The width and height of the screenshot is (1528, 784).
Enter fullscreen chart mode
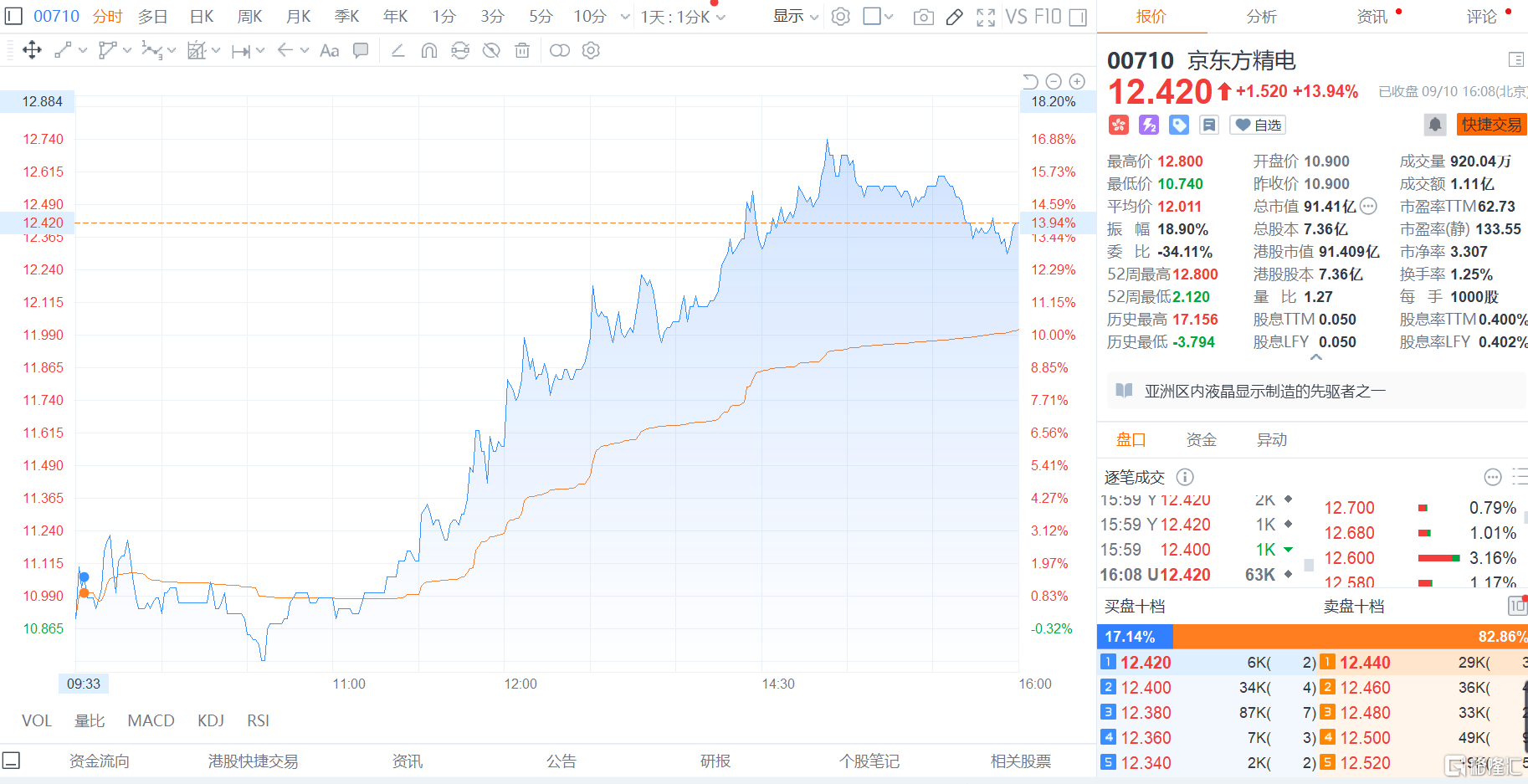pos(986,17)
